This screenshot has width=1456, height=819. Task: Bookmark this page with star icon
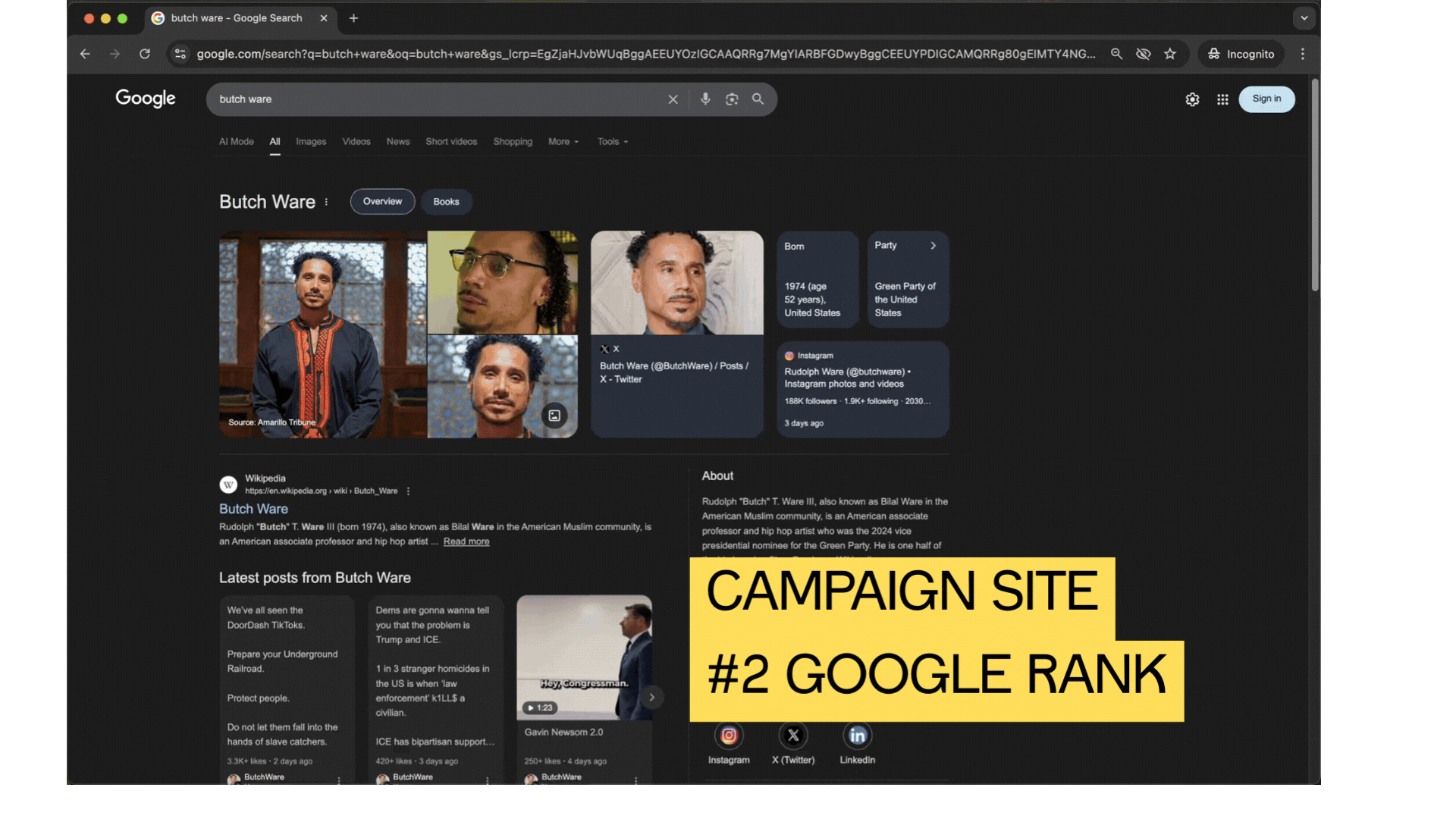(1170, 54)
